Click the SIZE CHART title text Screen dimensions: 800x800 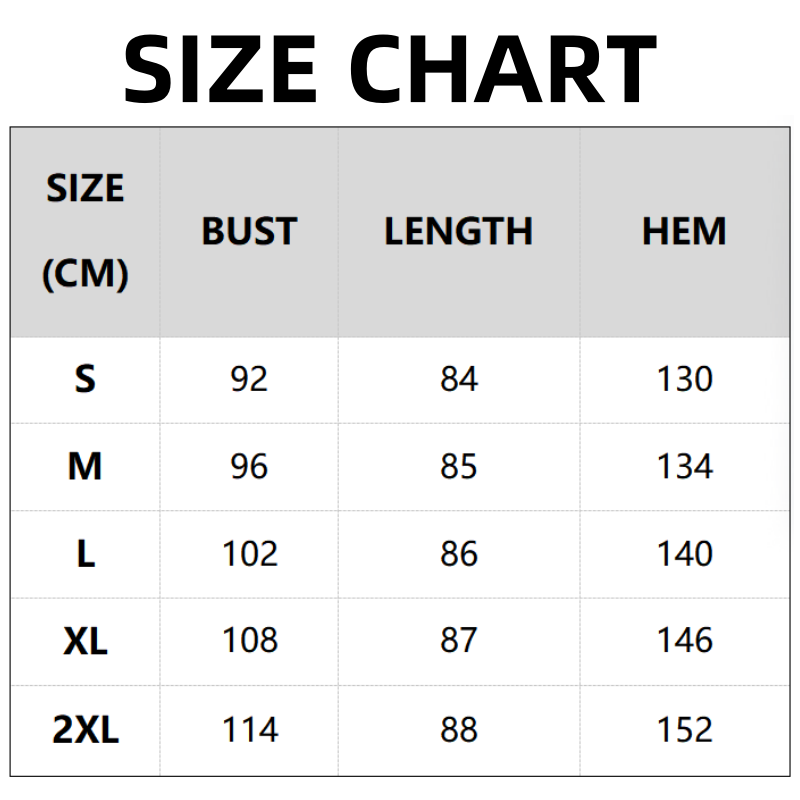(390, 68)
